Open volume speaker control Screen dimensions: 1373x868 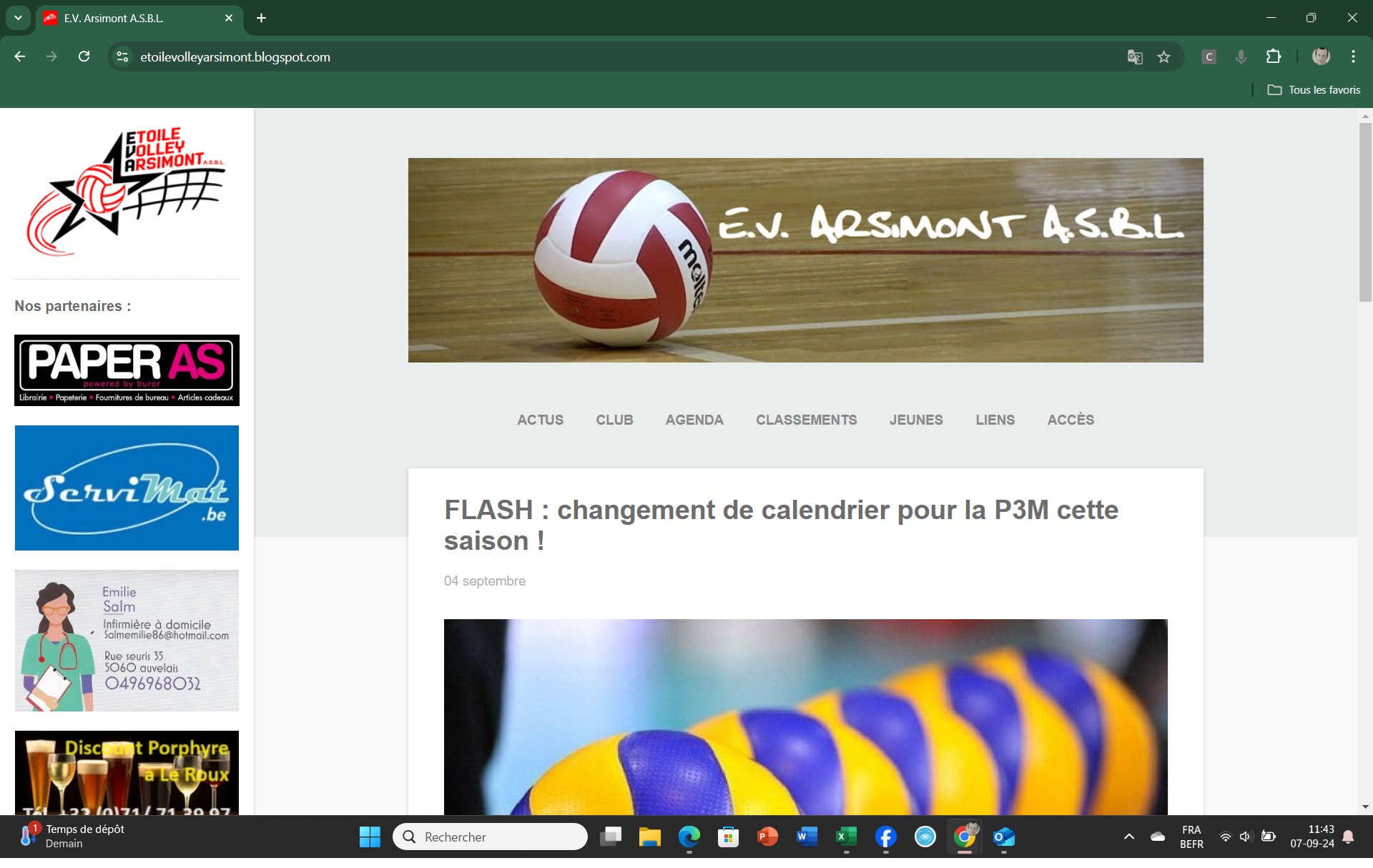click(x=1246, y=837)
